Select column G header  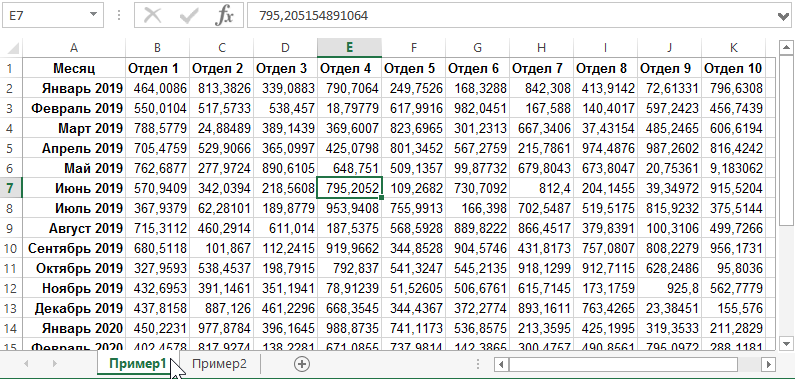(477, 48)
